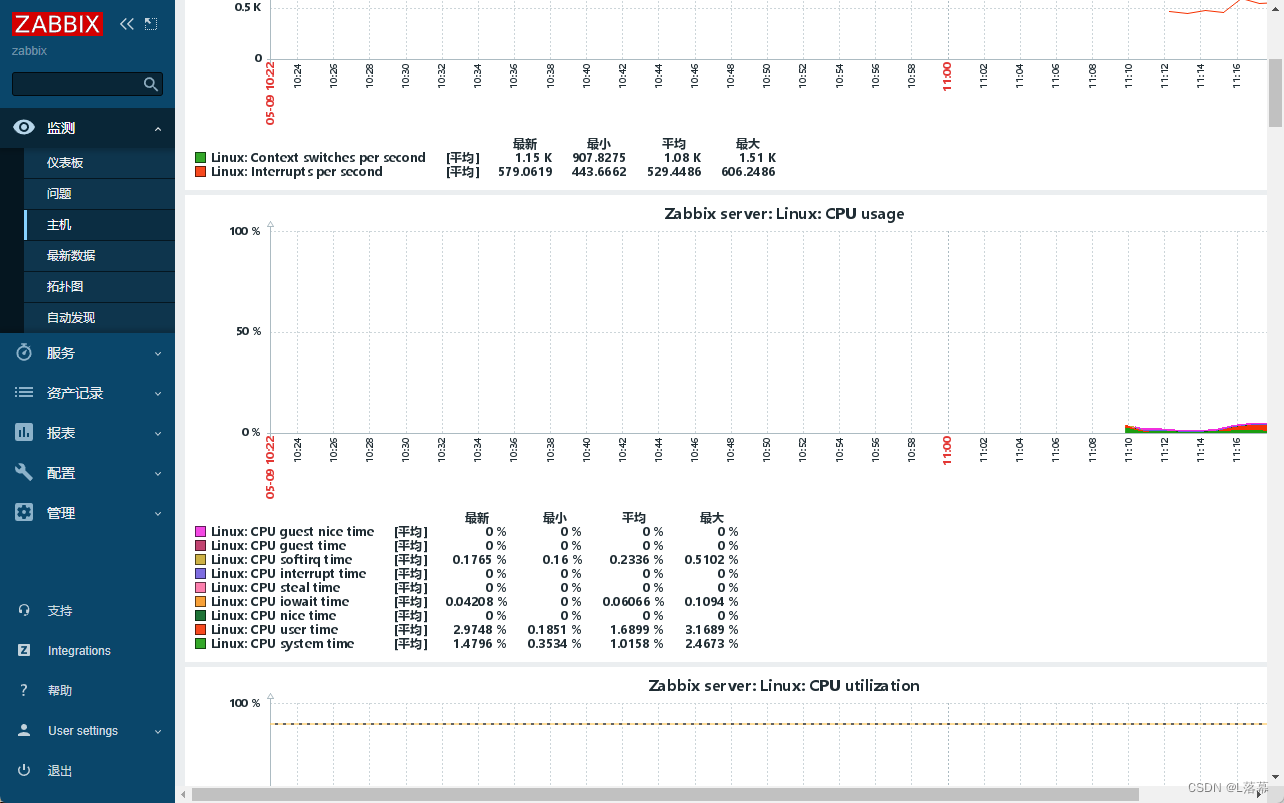Click the power icon for 退出
This screenshot has width=1284, height=803.
(x=24, y=770)
